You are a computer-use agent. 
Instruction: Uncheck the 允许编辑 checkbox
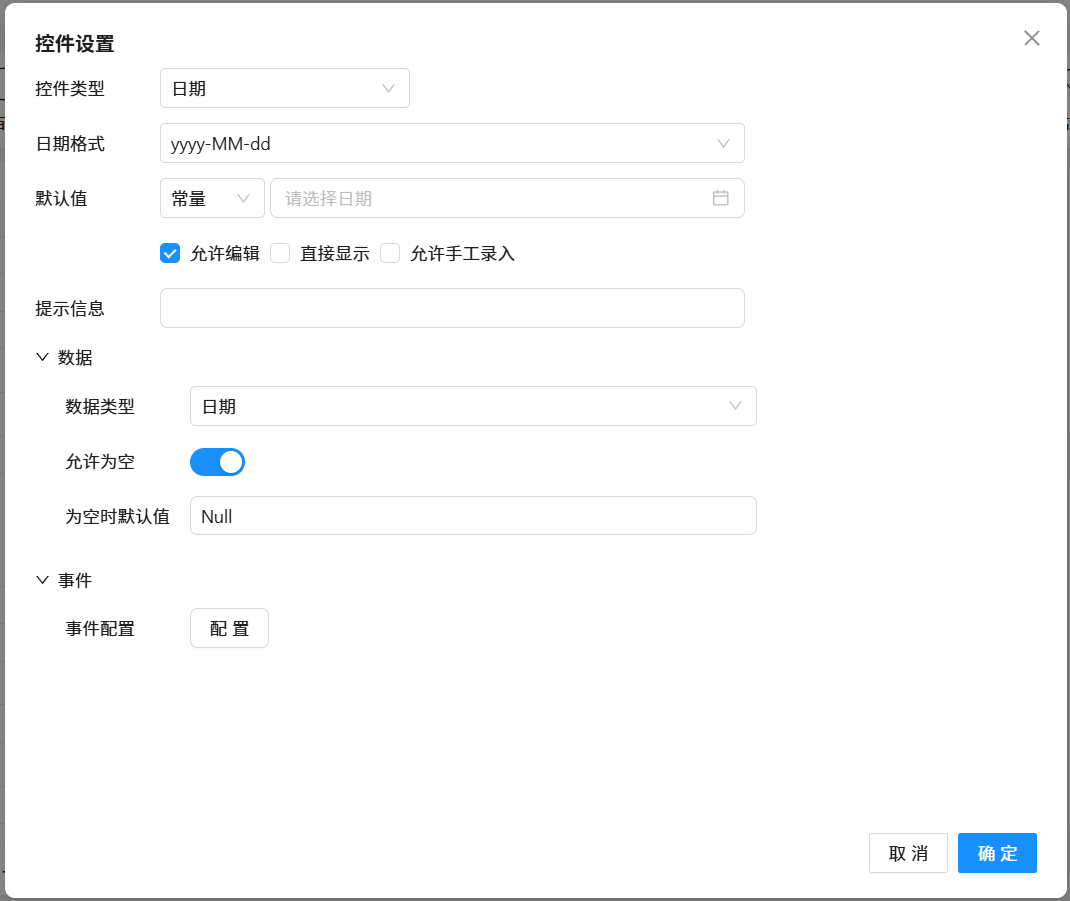170,253
